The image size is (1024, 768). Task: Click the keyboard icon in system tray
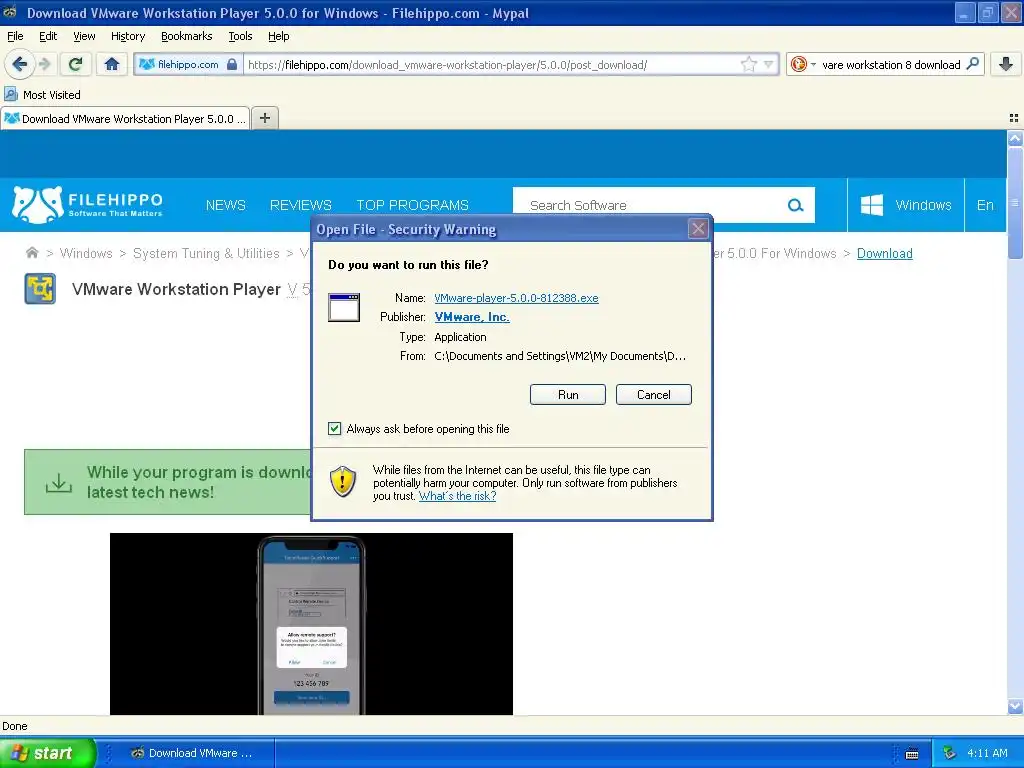point(912,754)
